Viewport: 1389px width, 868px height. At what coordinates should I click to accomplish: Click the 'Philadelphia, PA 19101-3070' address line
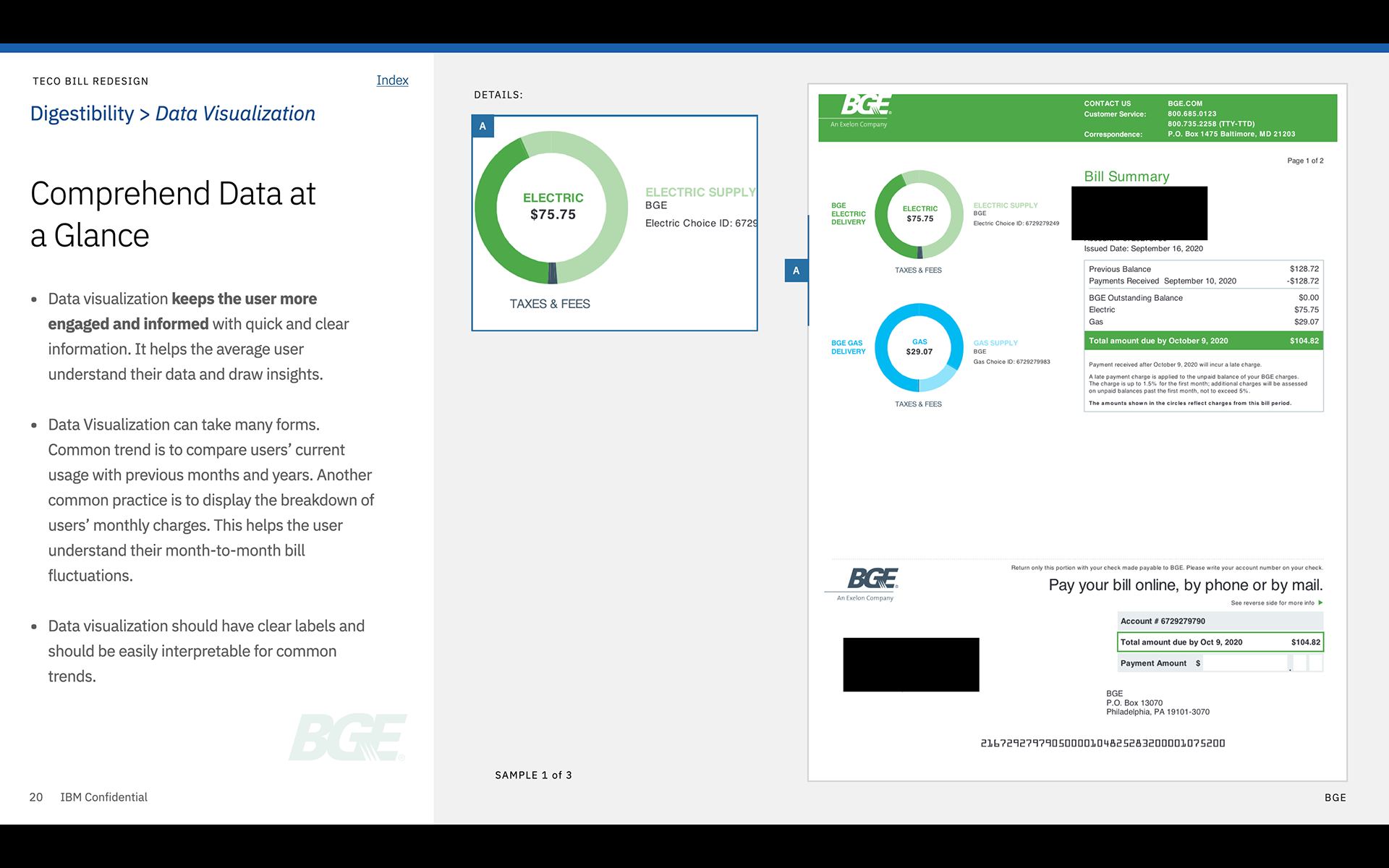coord(1157,712)
